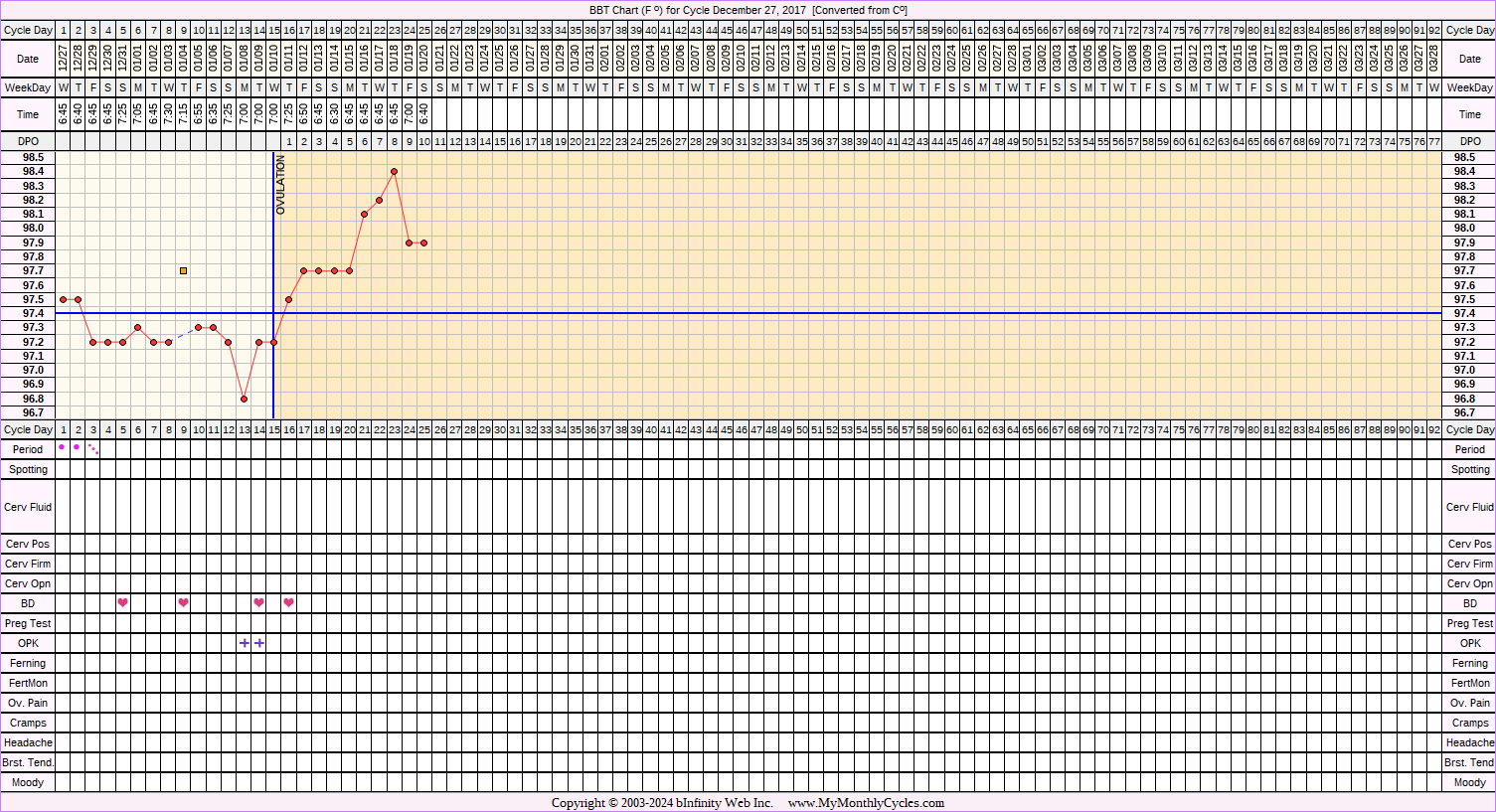
Task: Click the BBT Chart title text
Action: click(748, 10)
